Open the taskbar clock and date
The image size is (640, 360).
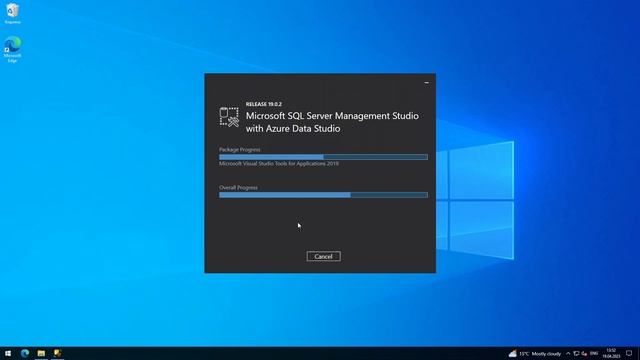point(611,353)
